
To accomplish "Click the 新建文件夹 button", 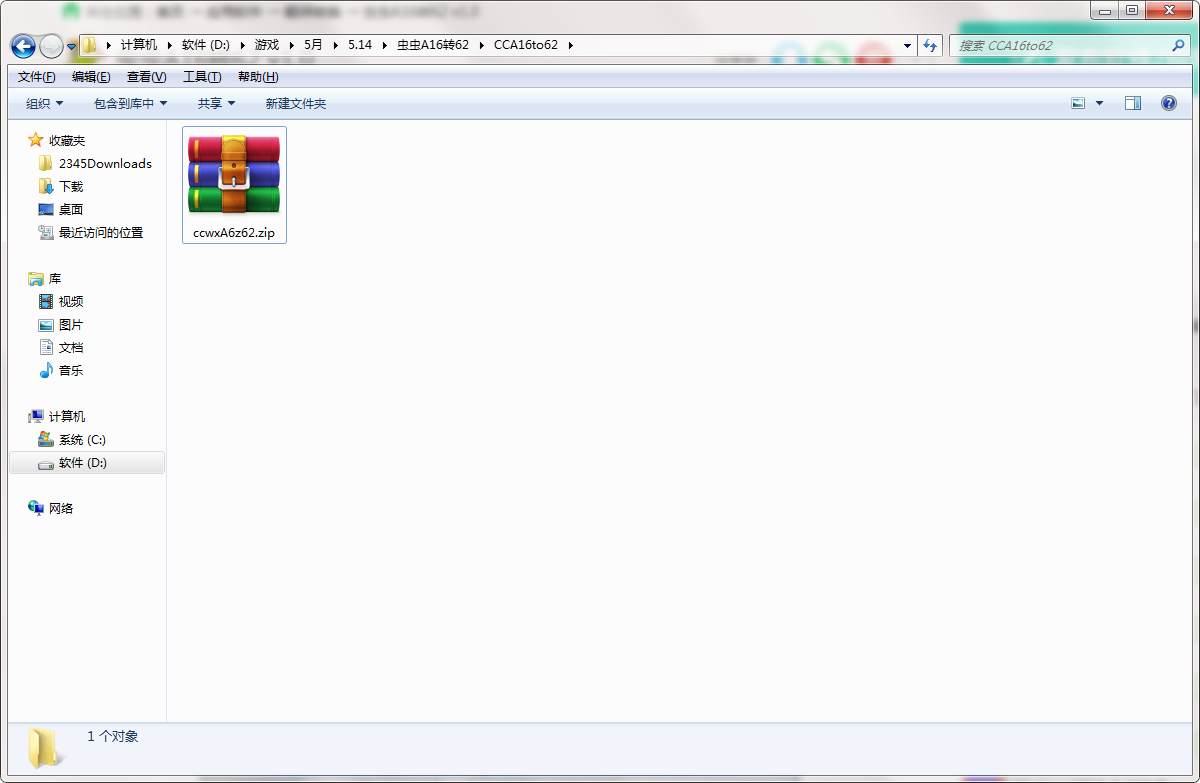I will (x=295, y=103).
